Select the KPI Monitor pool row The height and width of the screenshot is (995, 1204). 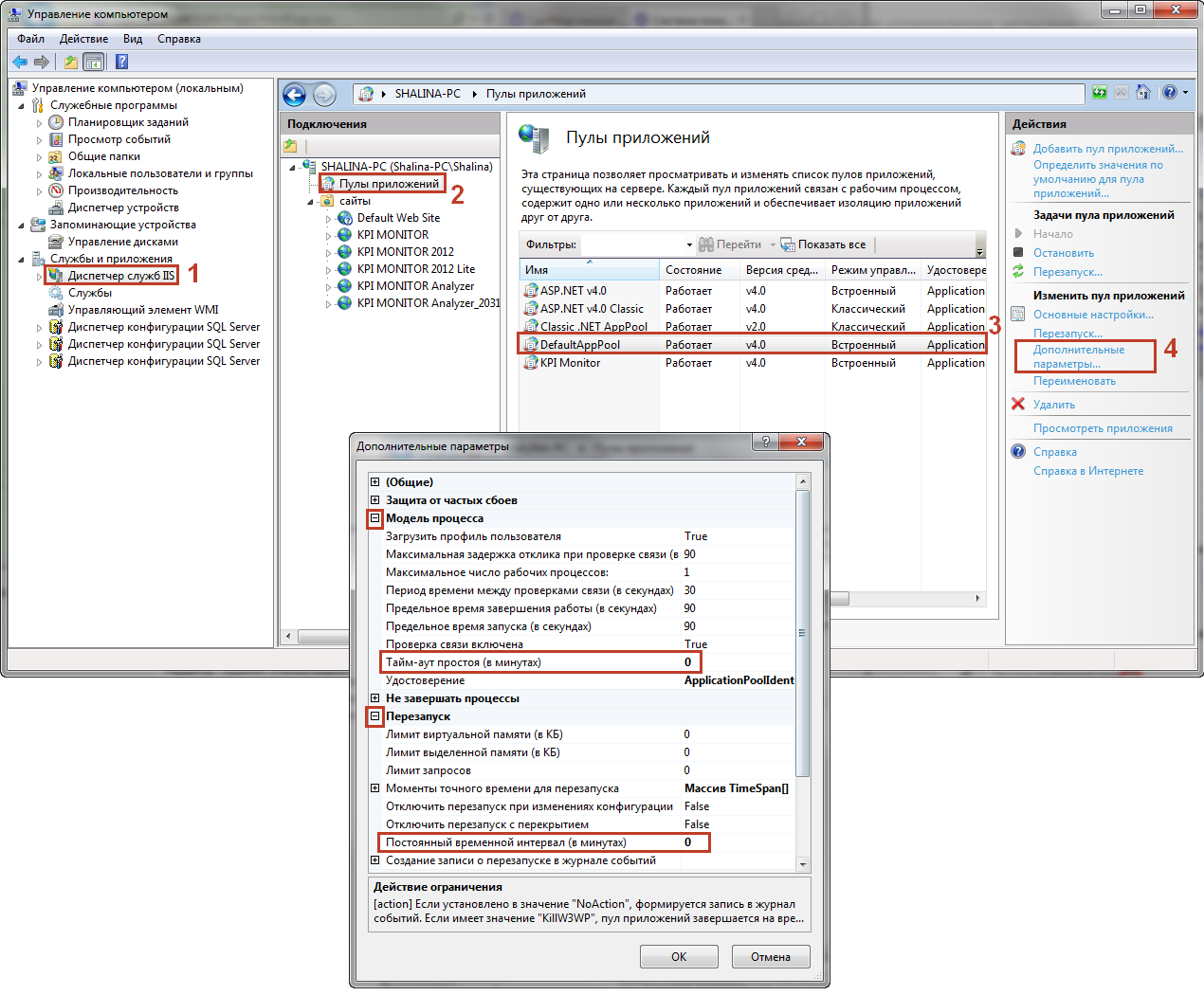tap(752, 362)
